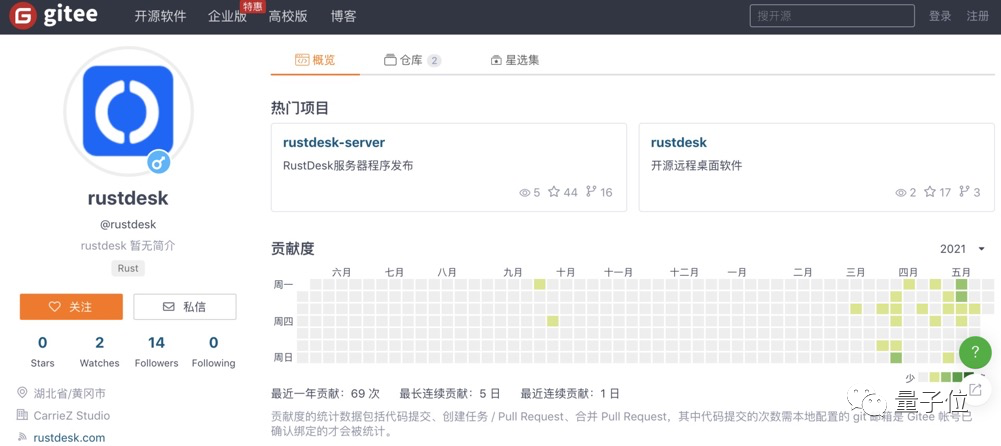Image resolution: width=1001 pixels, height=446 pixels.
Task: Open the 星选集 tab
Action: (x=515, y=61)
